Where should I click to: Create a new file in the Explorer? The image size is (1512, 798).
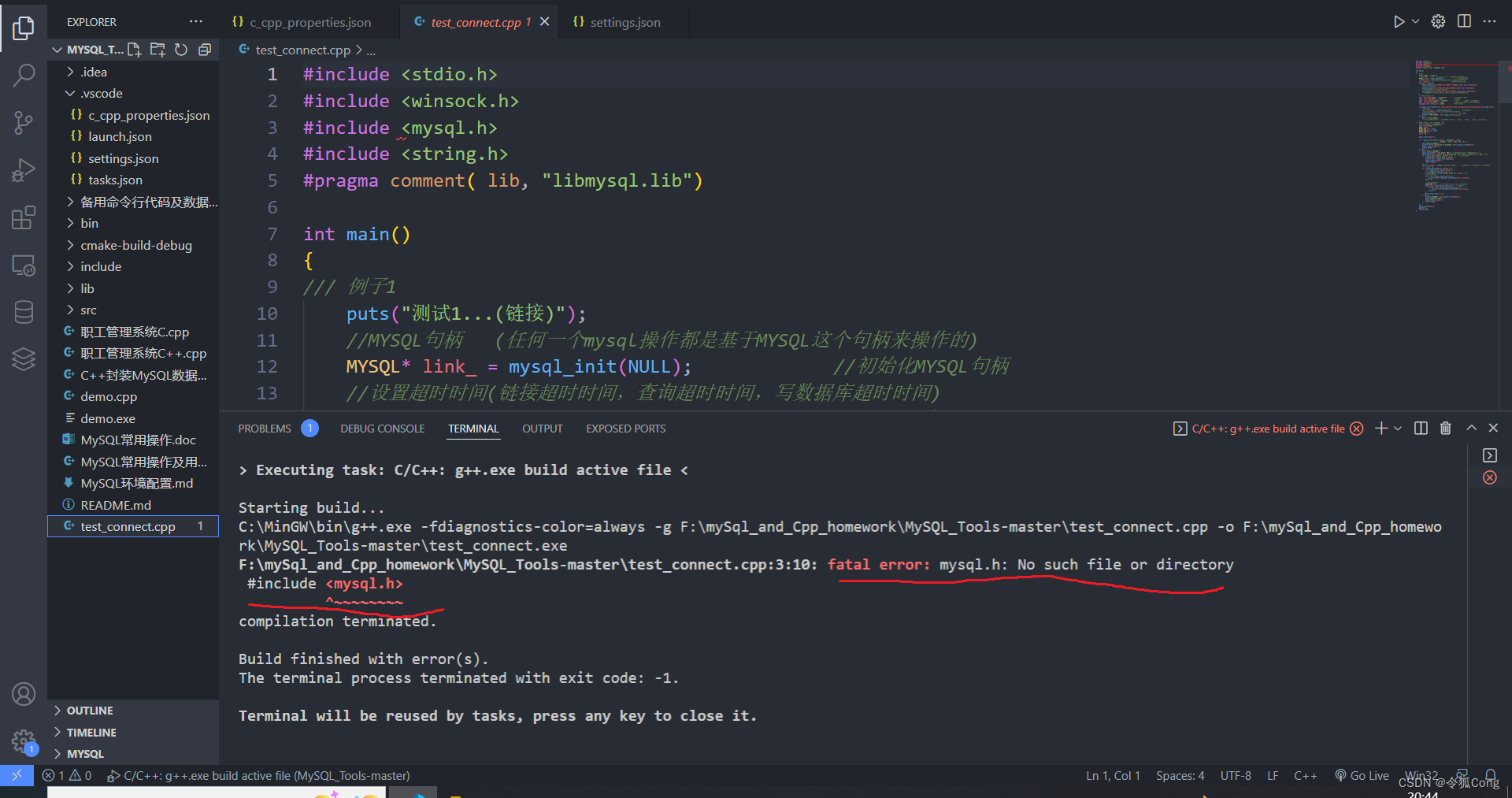point(134,49)
